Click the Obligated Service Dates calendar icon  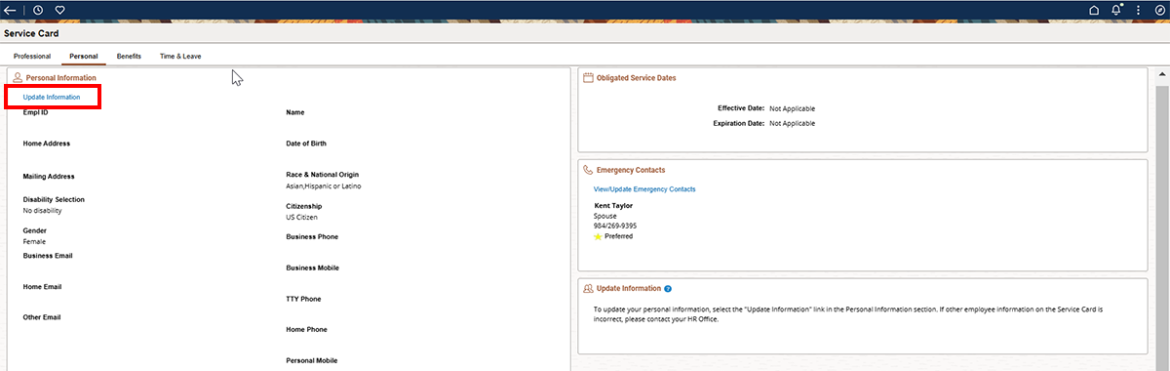pos(588,77)
